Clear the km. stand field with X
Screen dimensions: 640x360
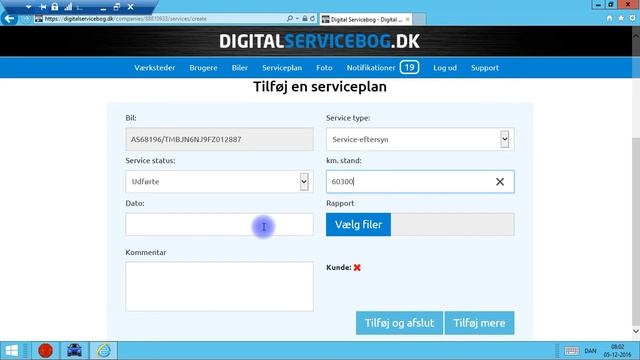(x=500, y=182)
